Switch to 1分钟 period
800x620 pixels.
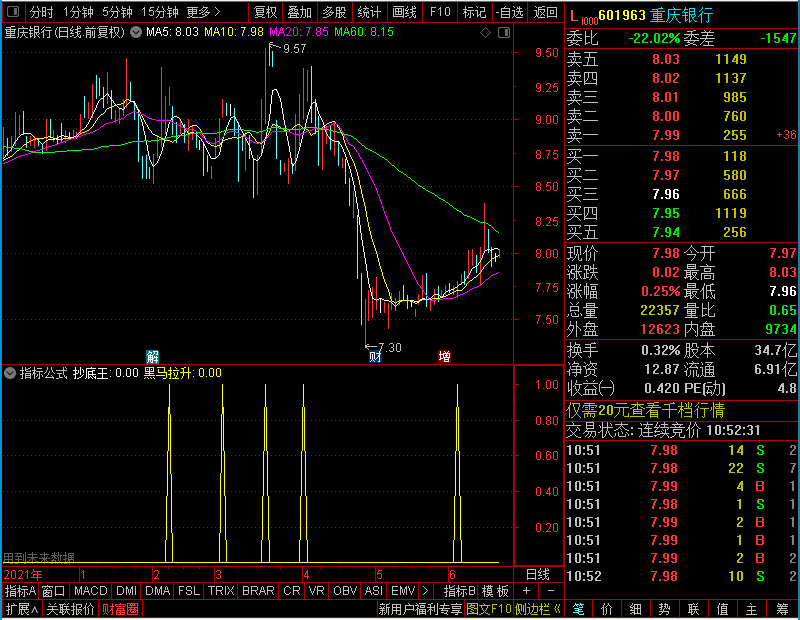[78, 12]
